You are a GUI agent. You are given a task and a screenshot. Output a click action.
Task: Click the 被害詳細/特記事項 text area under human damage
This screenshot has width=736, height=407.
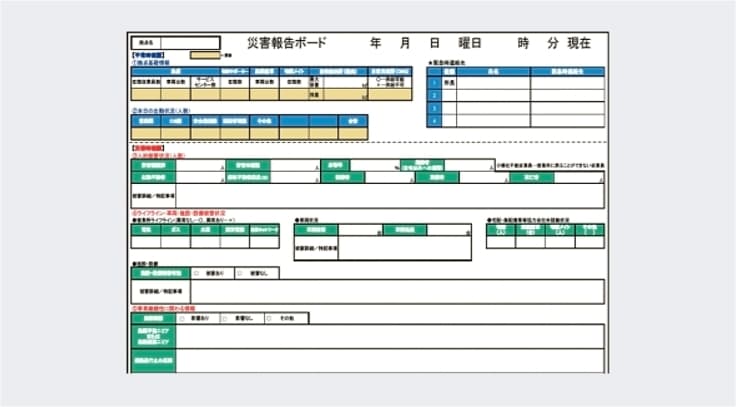380,196
